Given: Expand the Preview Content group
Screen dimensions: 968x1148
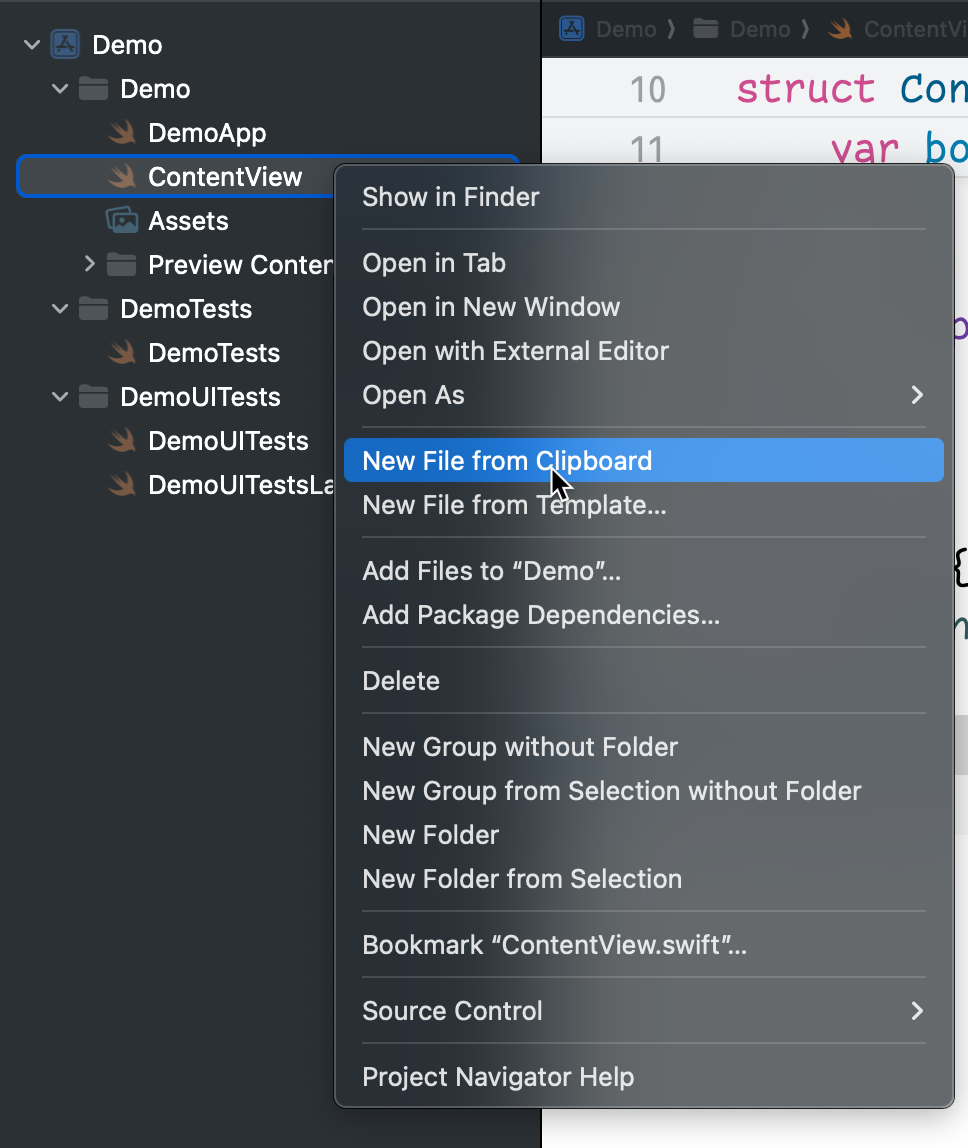Looking at the screenshot, I should coord(90,264).
